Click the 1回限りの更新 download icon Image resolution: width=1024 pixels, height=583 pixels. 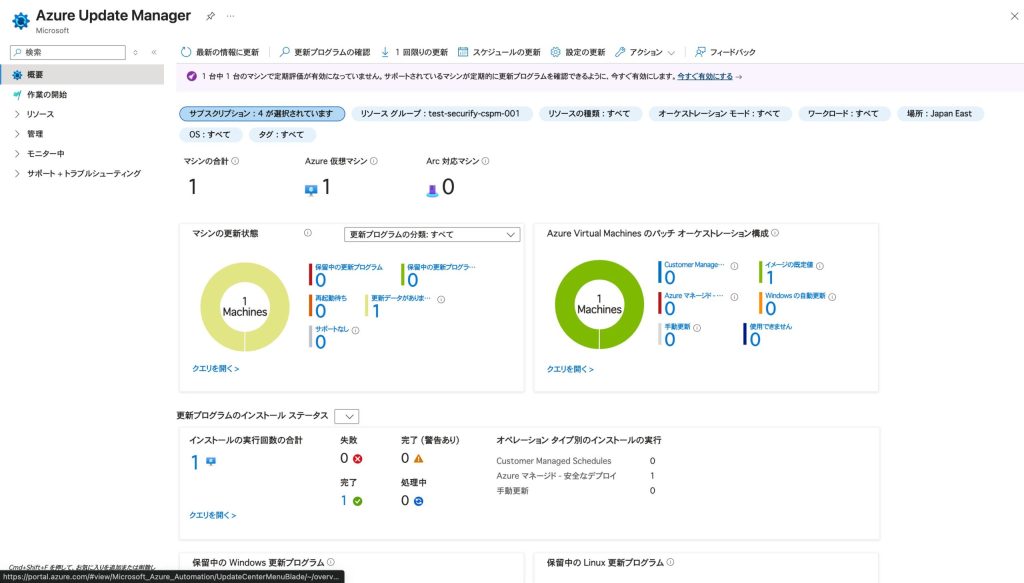tap(385, 52)
